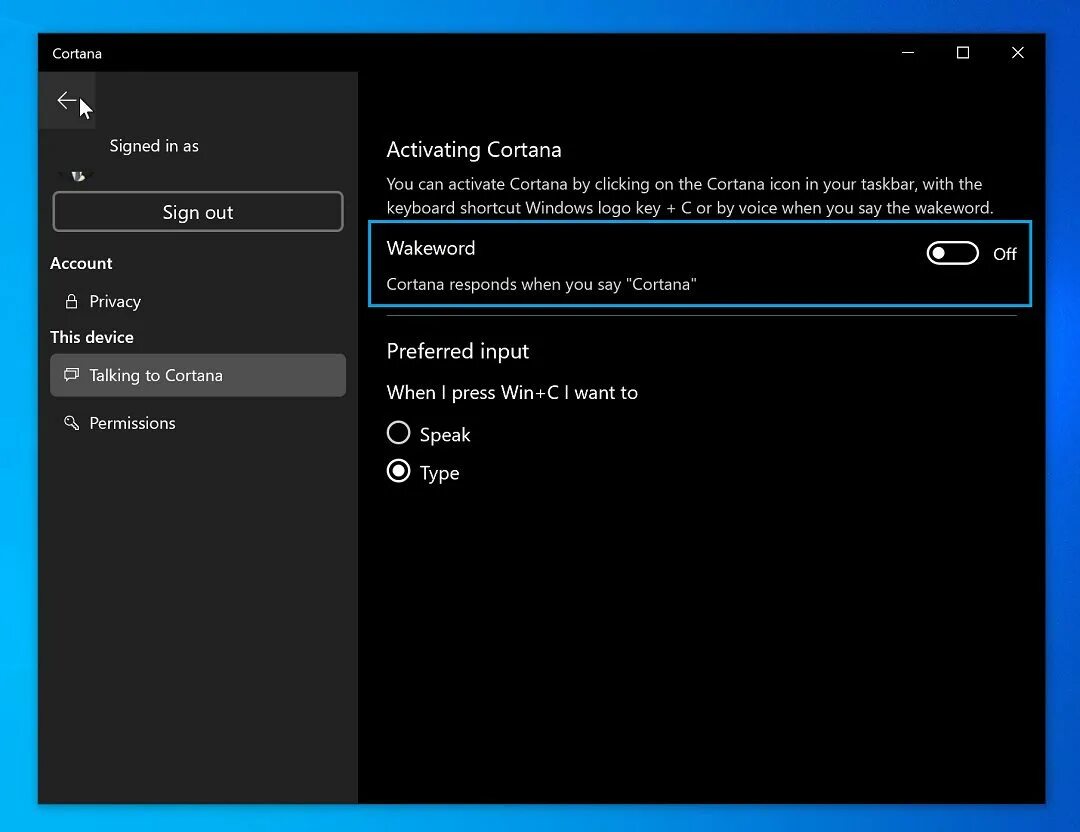Minimize the Cortana window
This screenshot has width=1080, height=832.
(908, 53)
